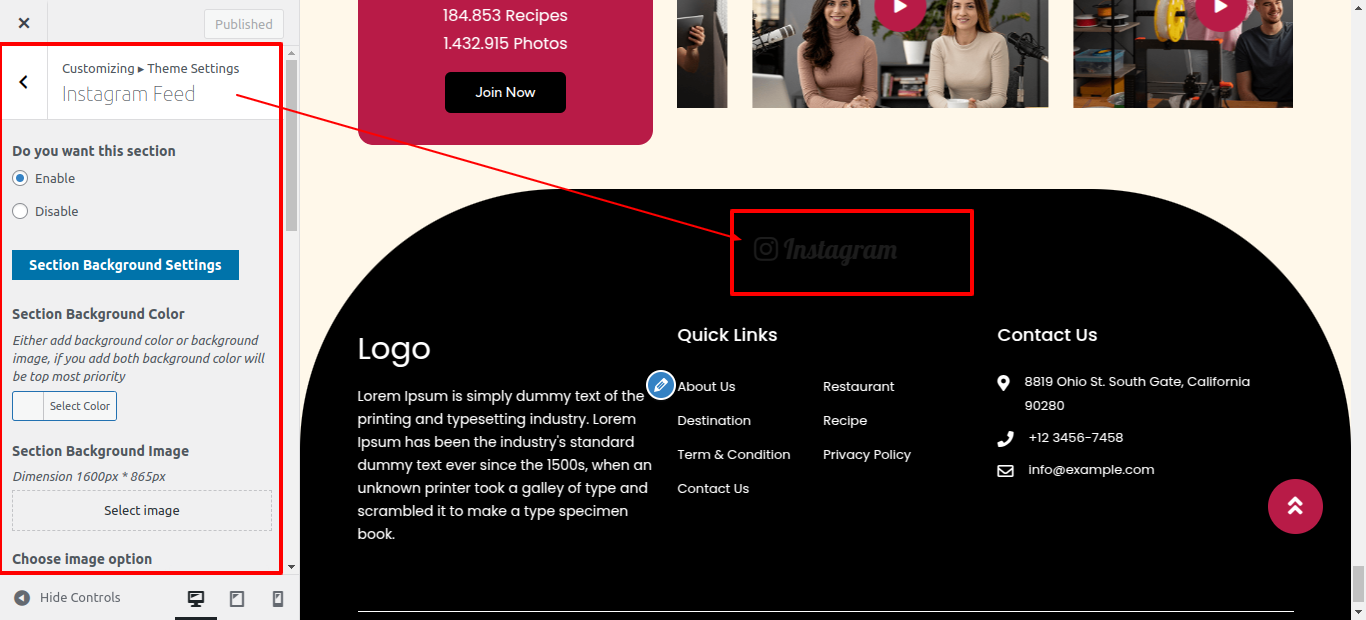This screenshot has width=1366, height=620.
Task: Click the Select image upload box
Action: tap(142, 510)
